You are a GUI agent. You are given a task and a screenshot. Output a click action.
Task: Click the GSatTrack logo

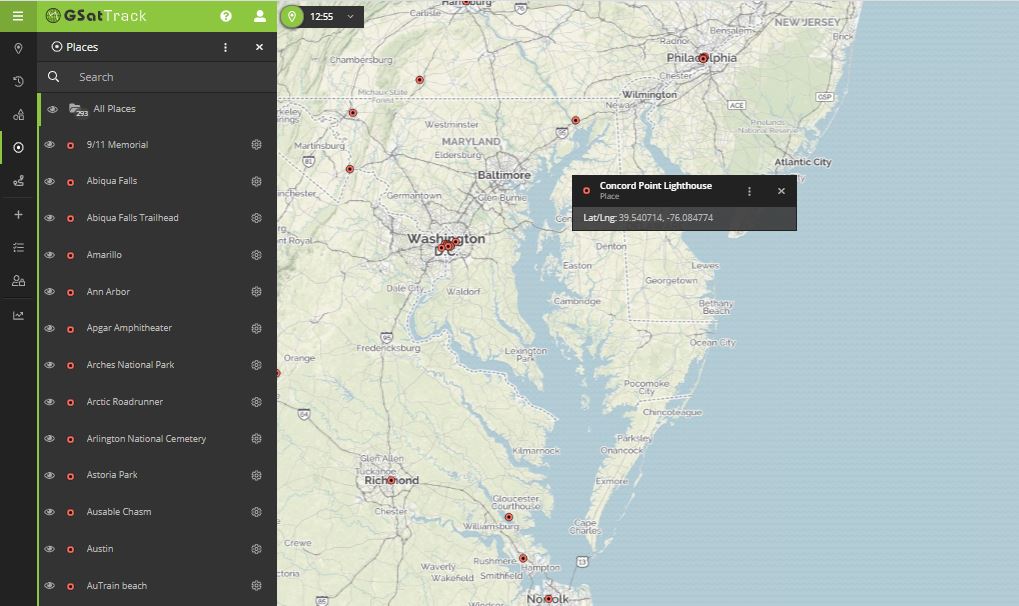click(x=96, y=16)
